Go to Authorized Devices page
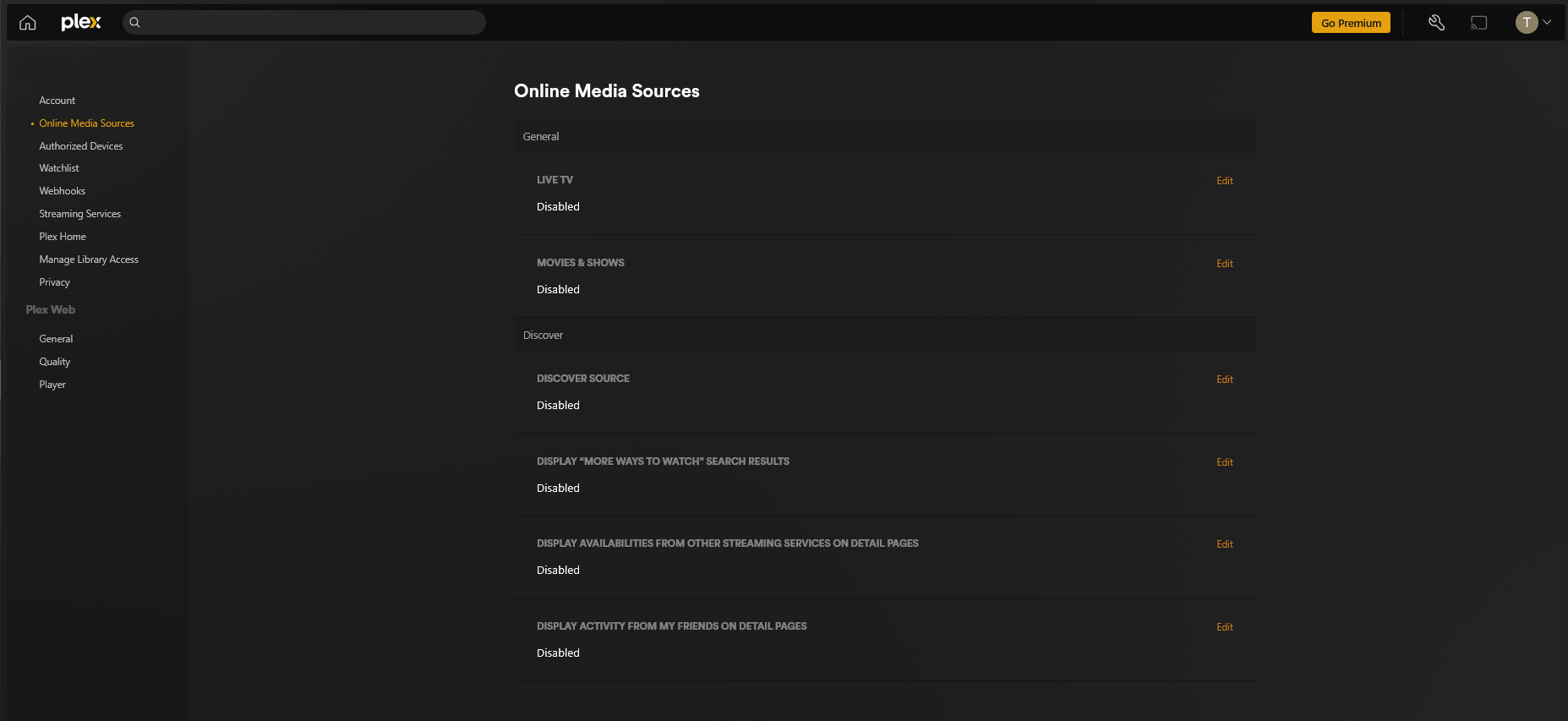The image size is (1568, 721). (80, 146)
